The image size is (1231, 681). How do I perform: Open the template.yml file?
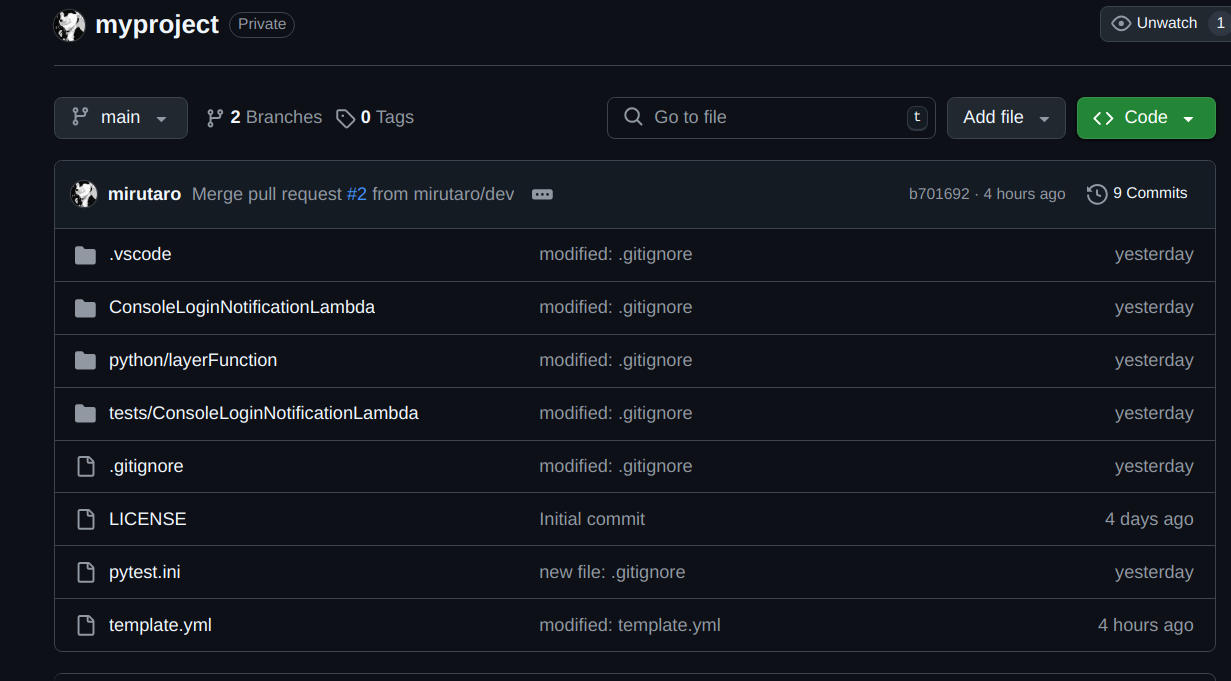[x=160, y=624]
